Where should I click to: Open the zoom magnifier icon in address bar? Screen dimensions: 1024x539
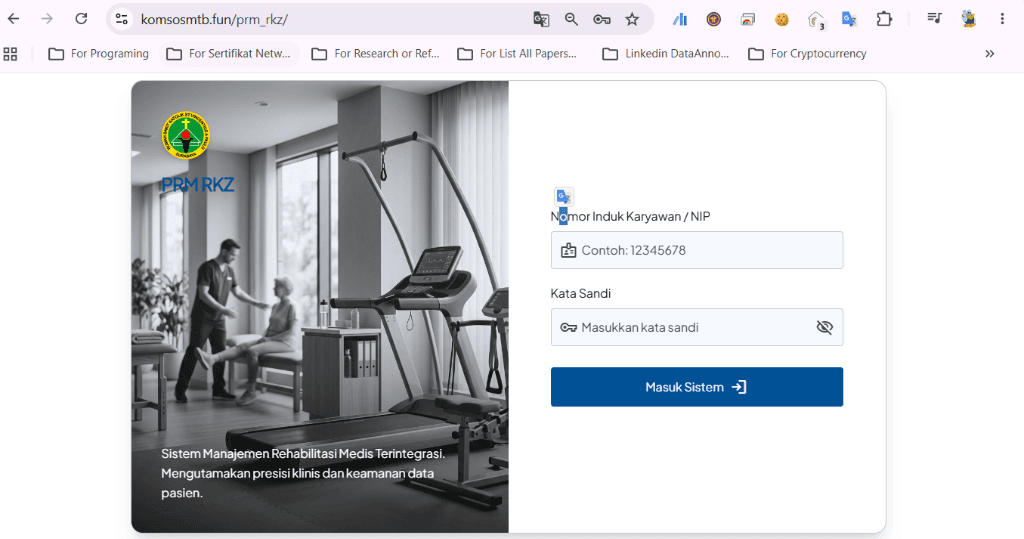571,20
